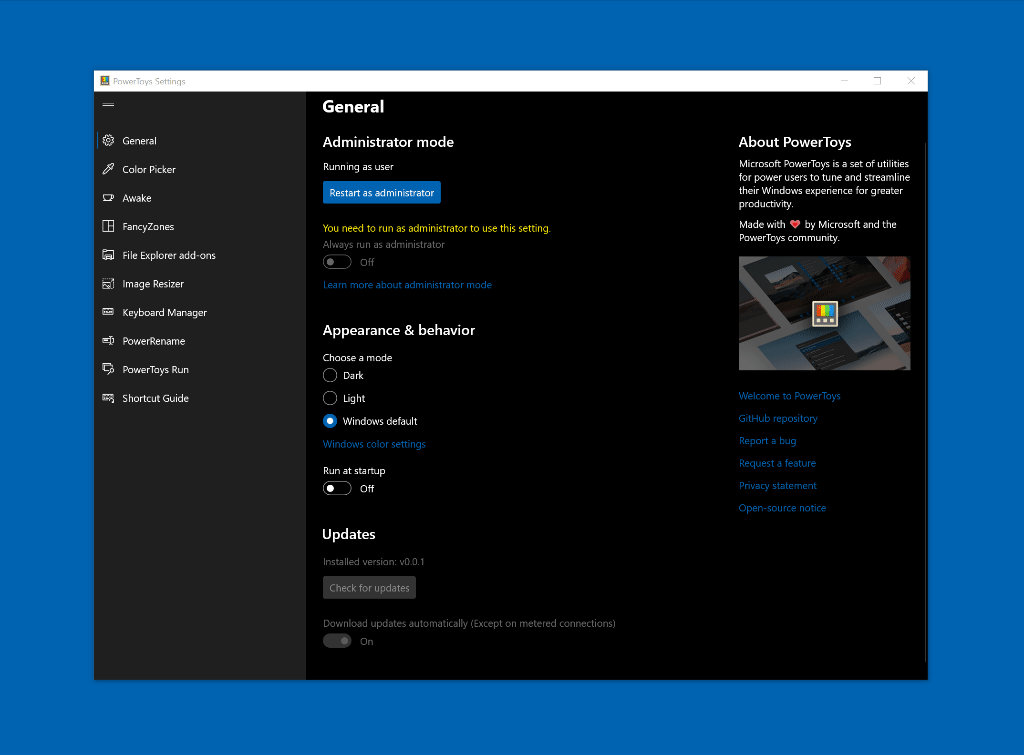Open the Color Picker page
Viewport: 1024px width, 755px height.
coord(200,169)
